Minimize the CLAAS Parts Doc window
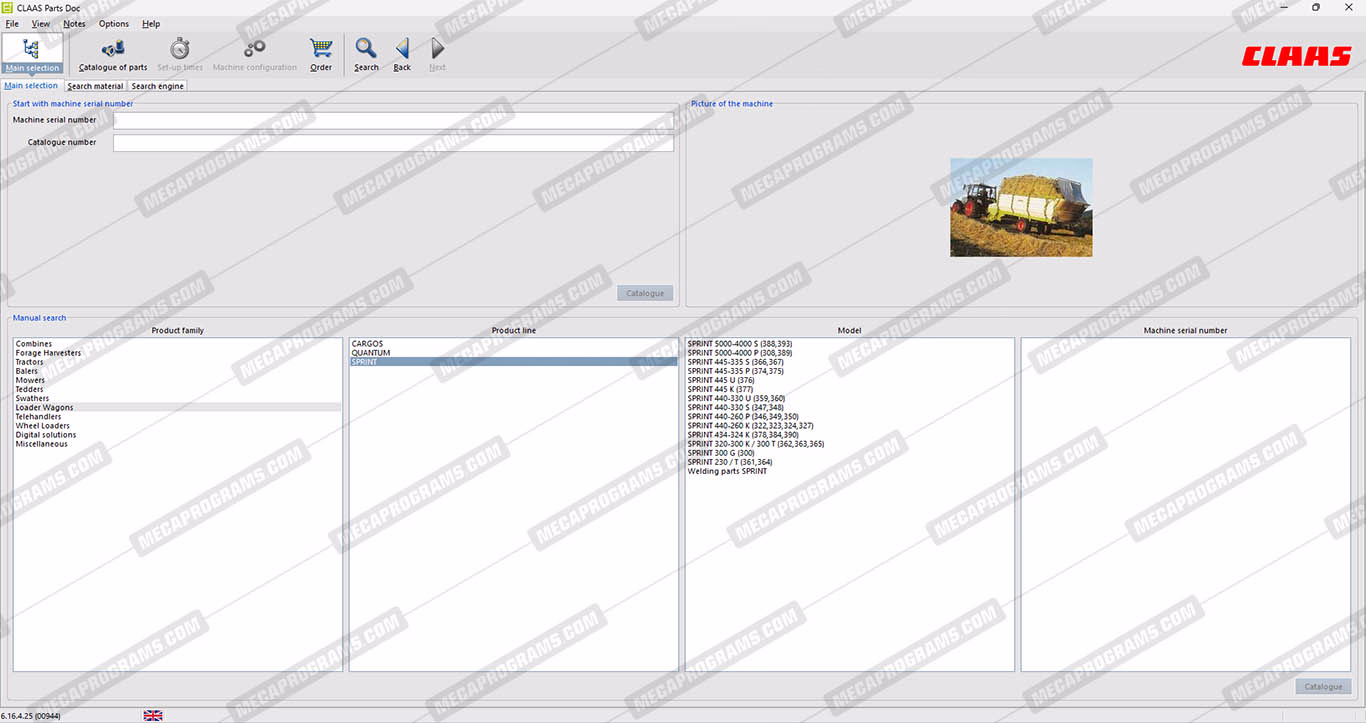The height and width of the screenshot is (723, 1366). (1283, 7)
